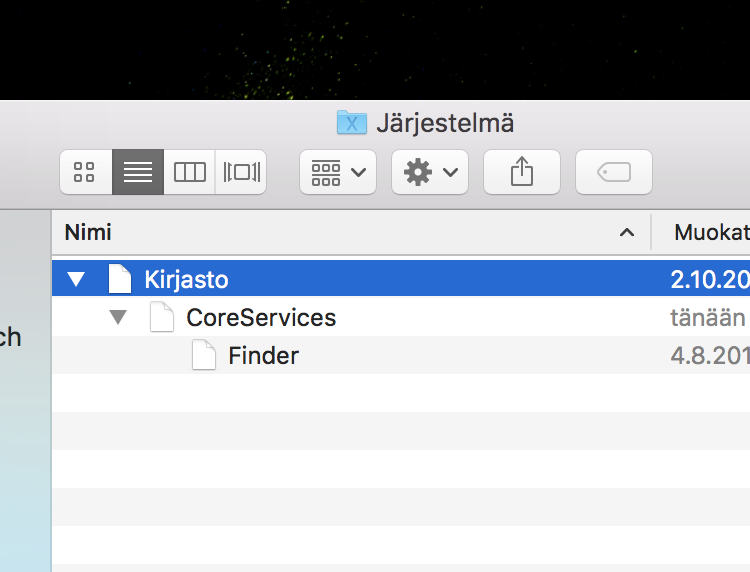
Task: Select the Finder item
Action: 401,355
